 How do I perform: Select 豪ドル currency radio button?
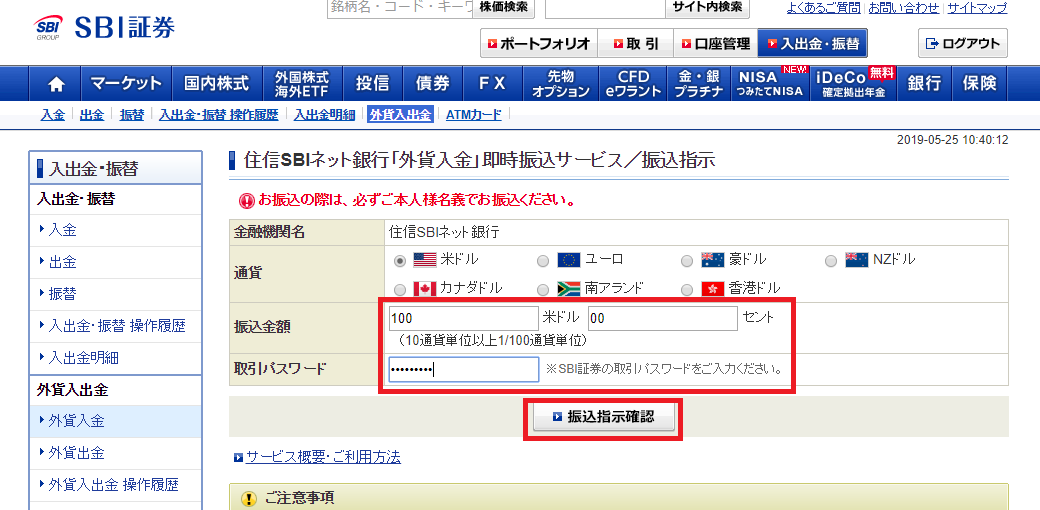687,261
